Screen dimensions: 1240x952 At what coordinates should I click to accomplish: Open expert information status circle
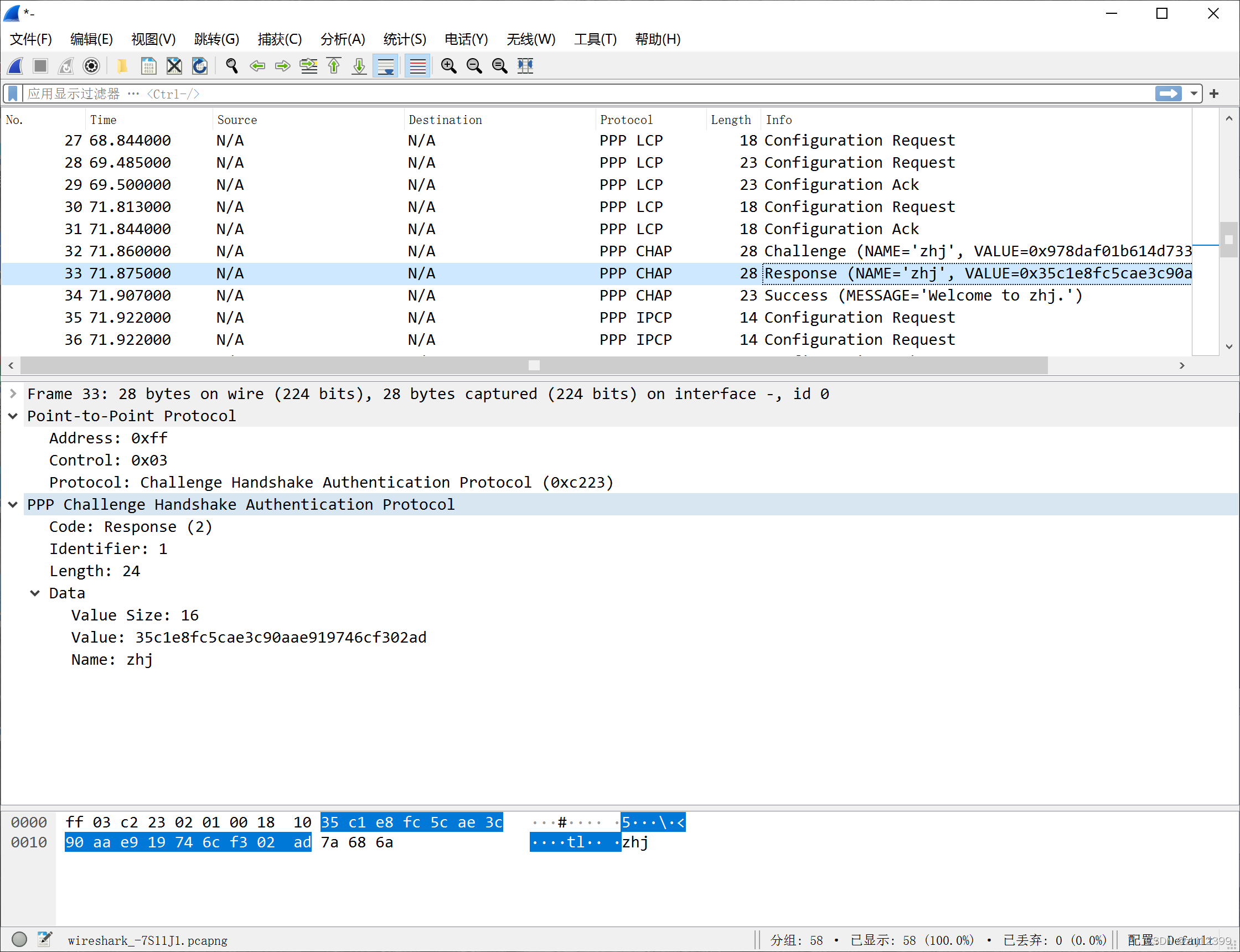19,939
